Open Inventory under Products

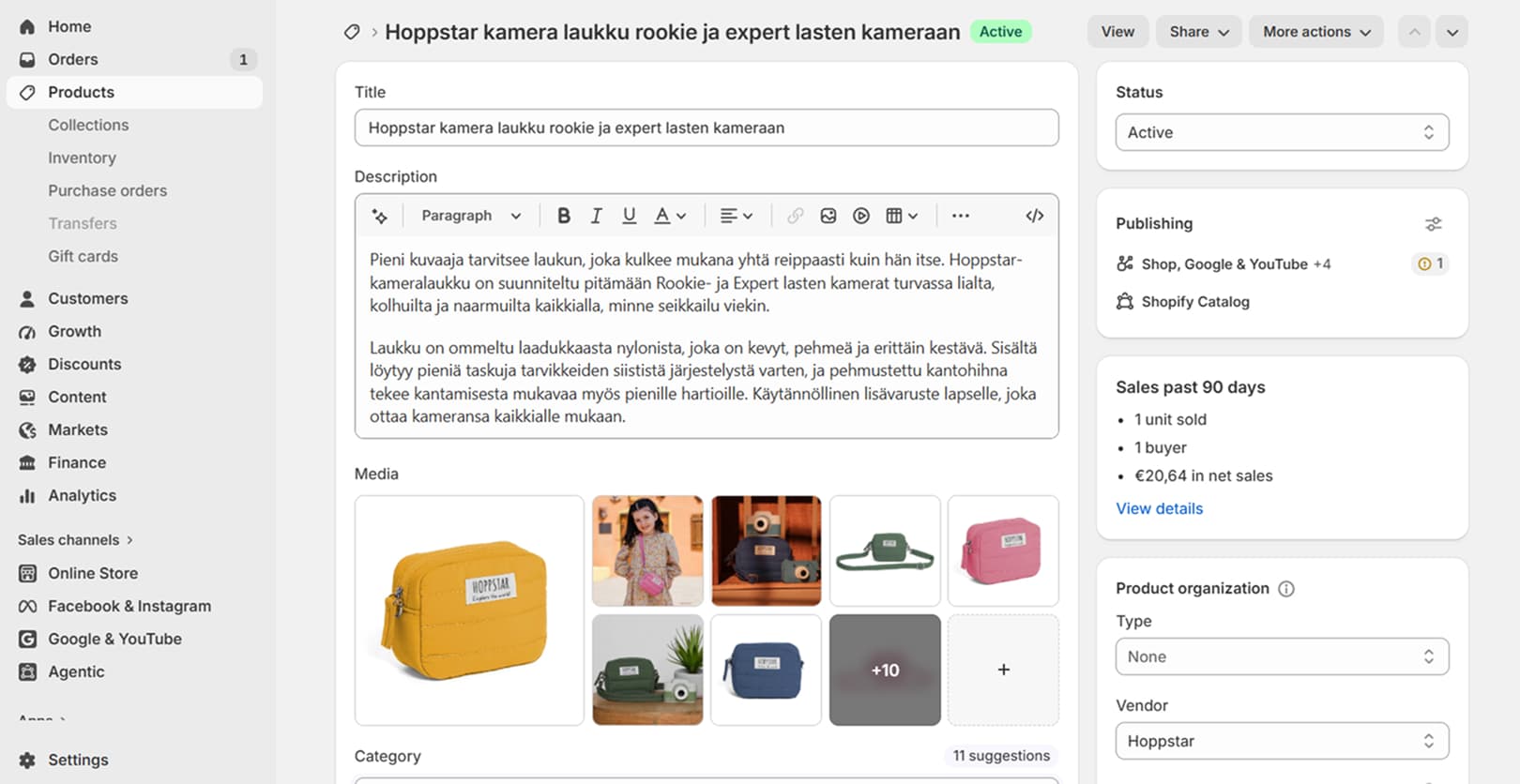pos(82,158)
